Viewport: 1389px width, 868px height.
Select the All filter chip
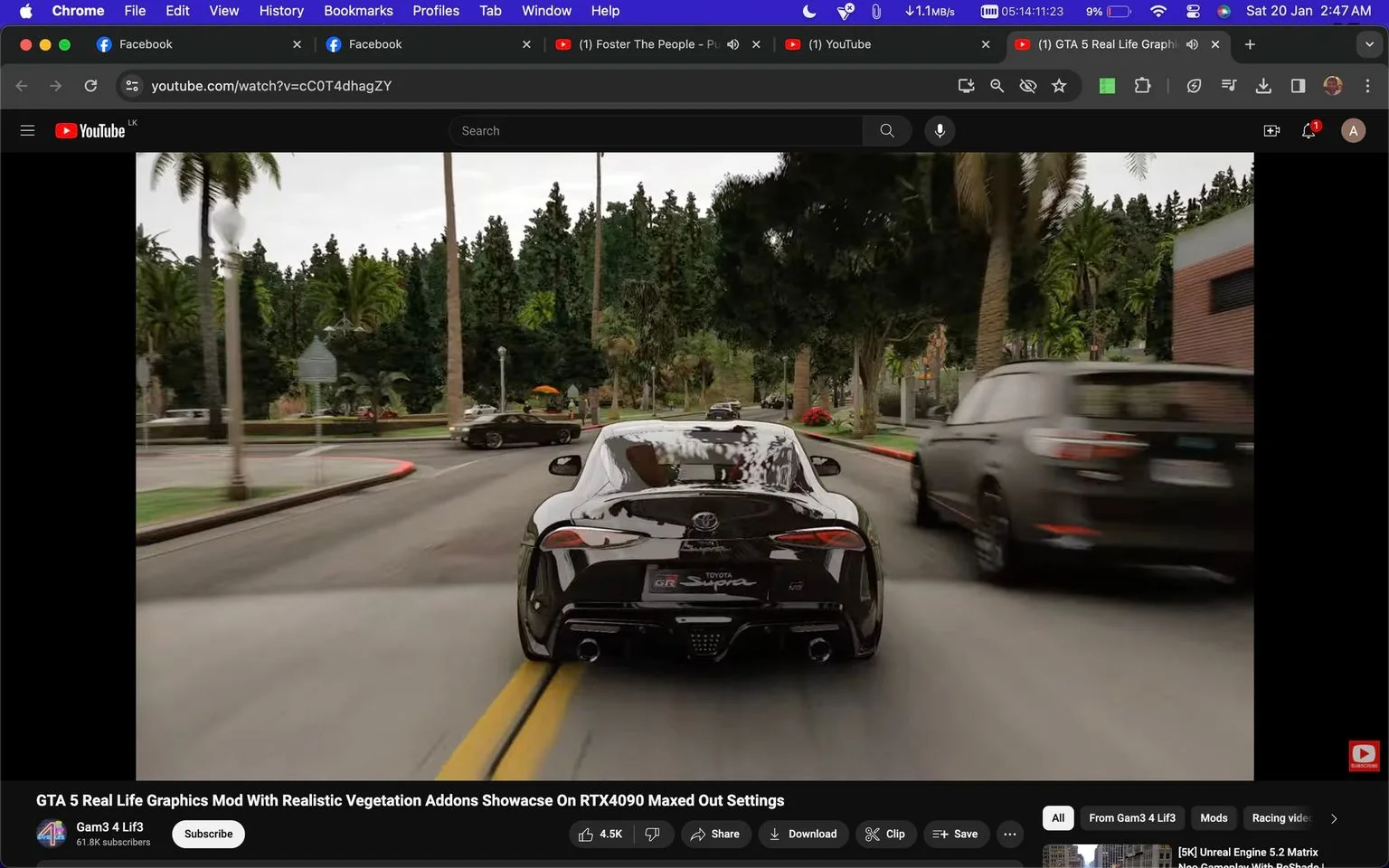[x=1058, y=818]
